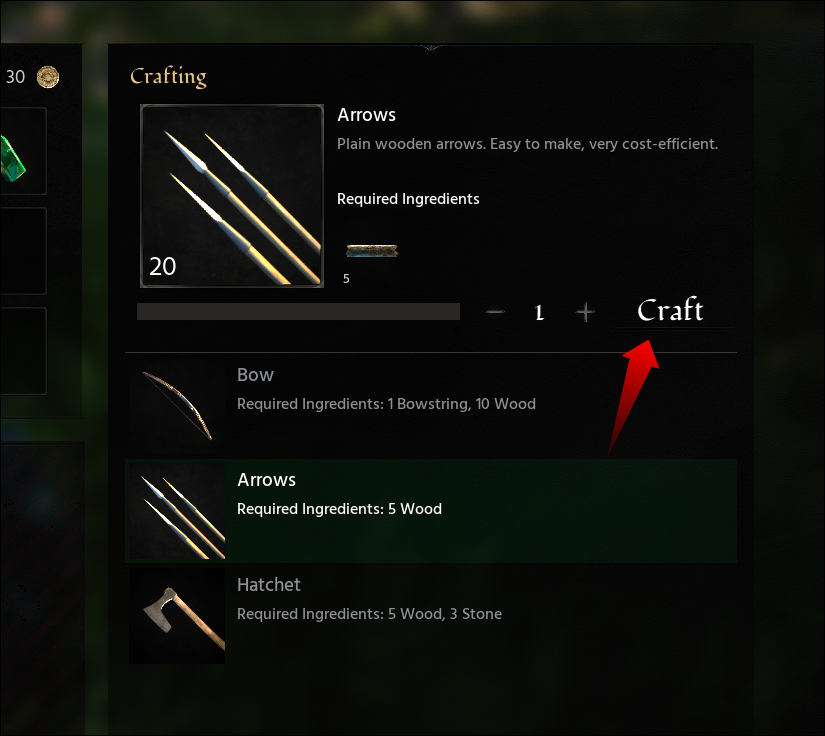Open the Hatchet recipe title
The width and height of the screenshot is (825, 736).
pos(268,585)
